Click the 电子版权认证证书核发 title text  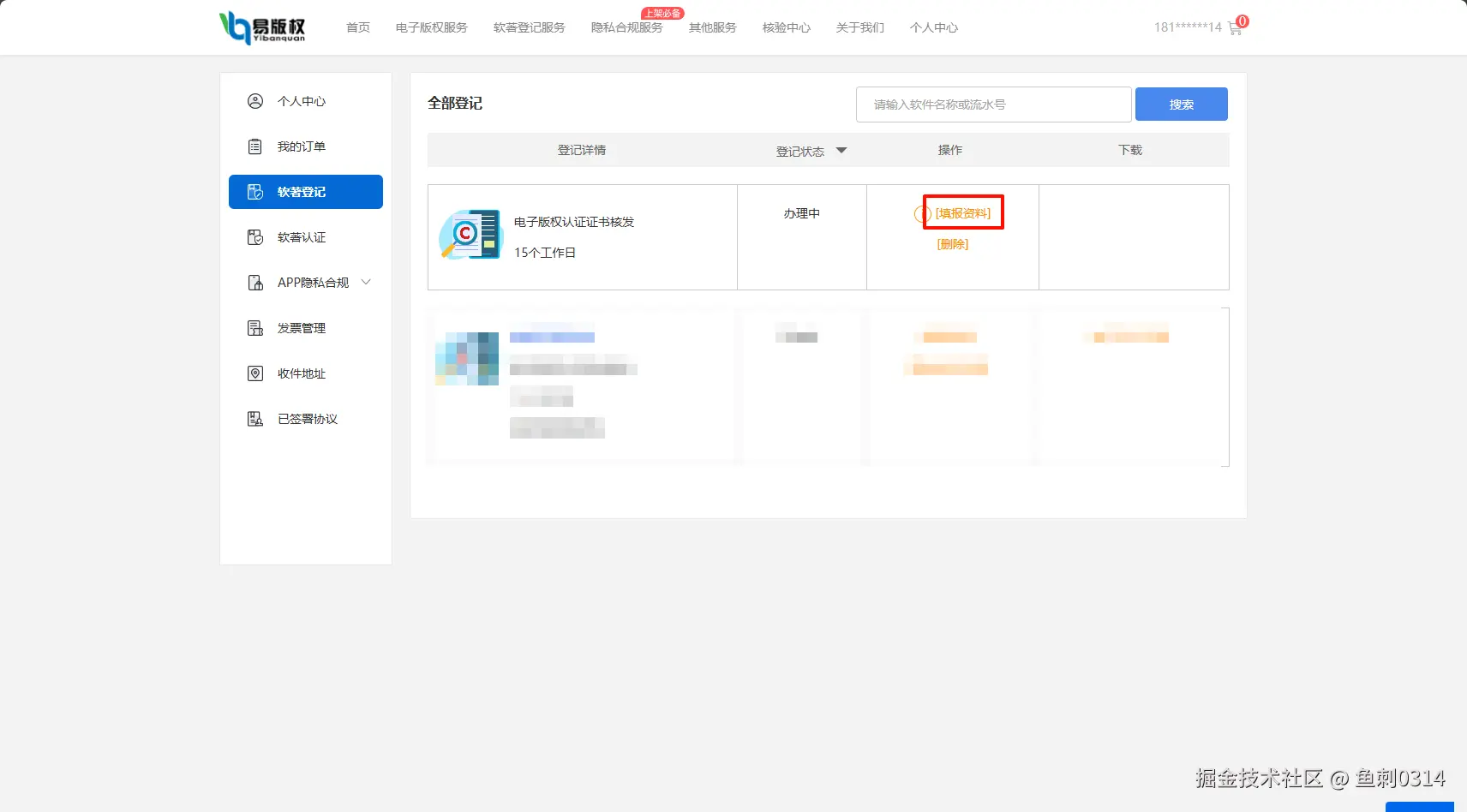tap(574, 222)
